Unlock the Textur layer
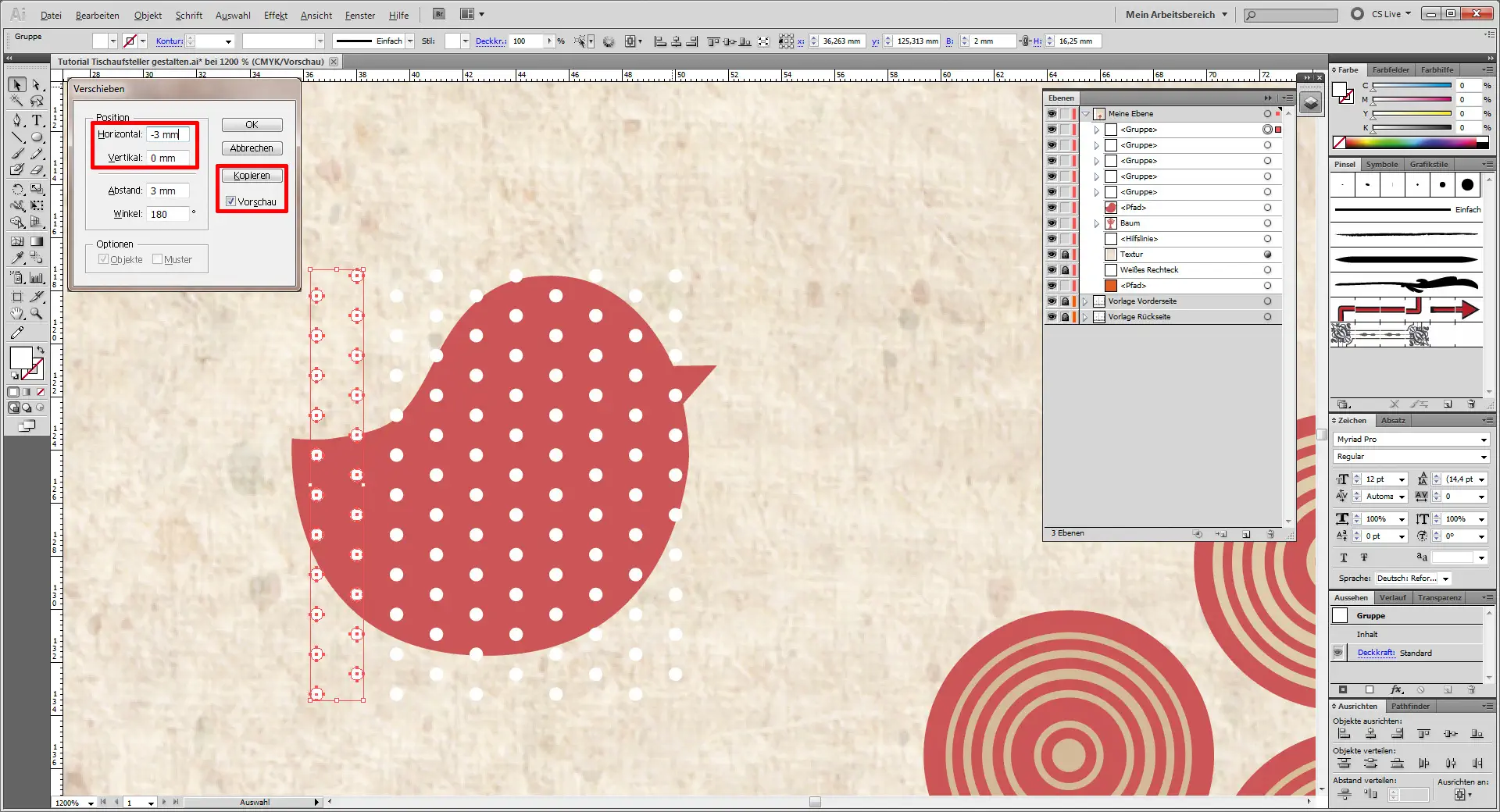Viewport: 1500px width, 812px height. [x=1065, y=255]
